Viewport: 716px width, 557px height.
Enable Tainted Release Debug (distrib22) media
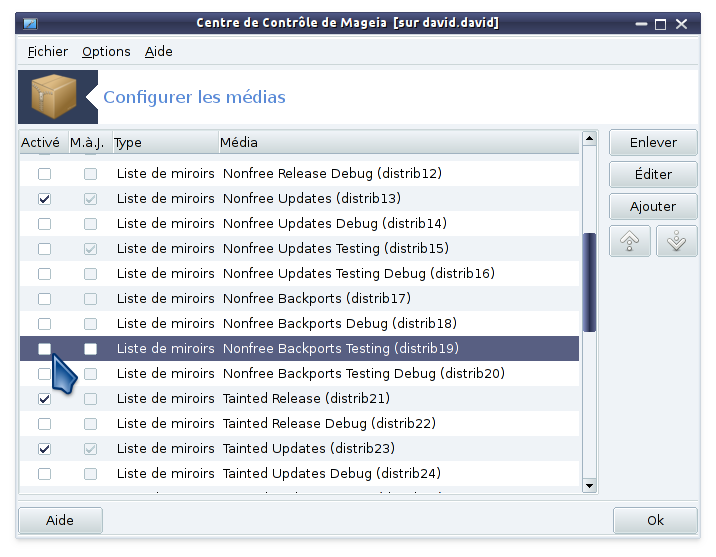tap(44, 424)
